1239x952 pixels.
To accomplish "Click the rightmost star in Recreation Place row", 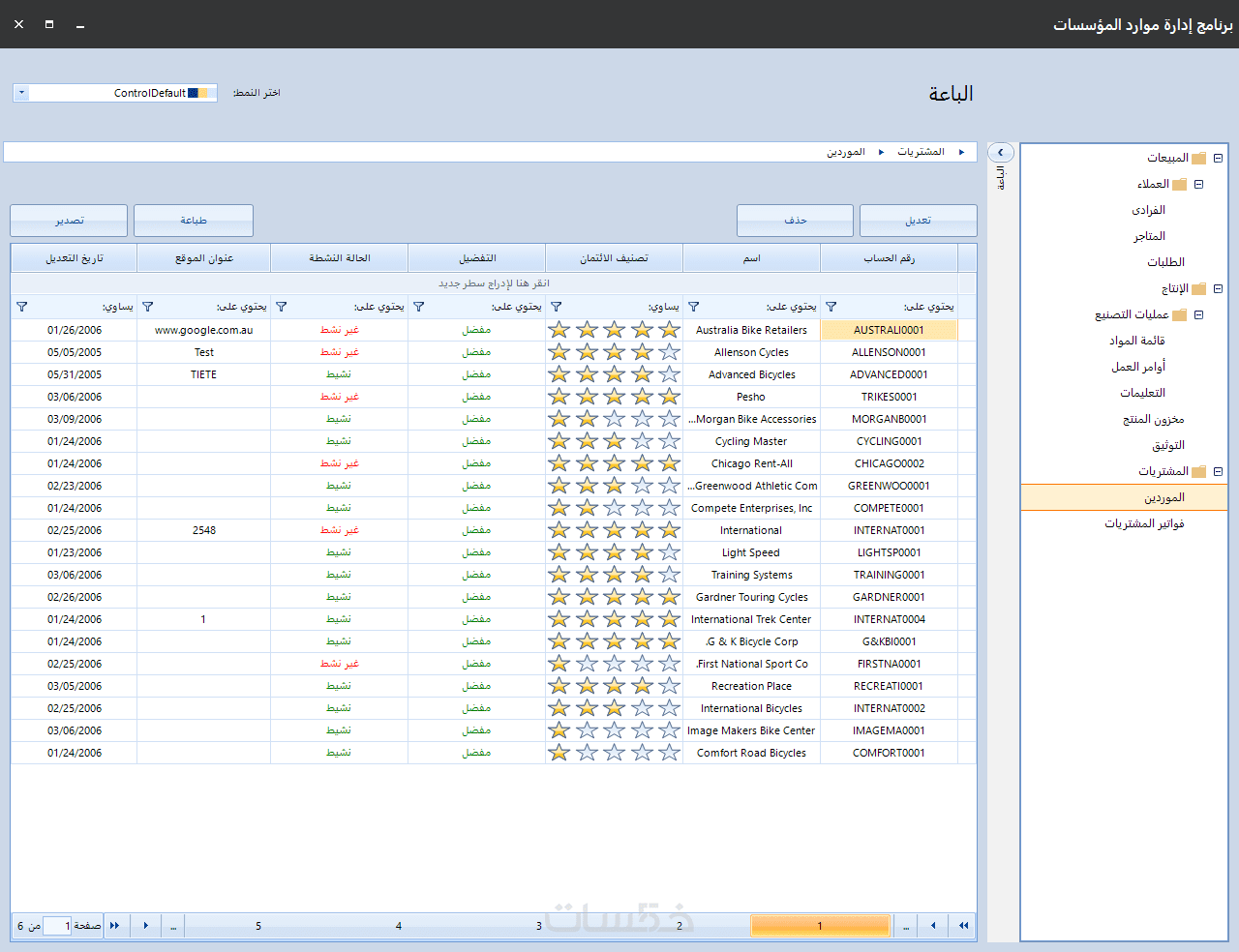I will 669,686.
